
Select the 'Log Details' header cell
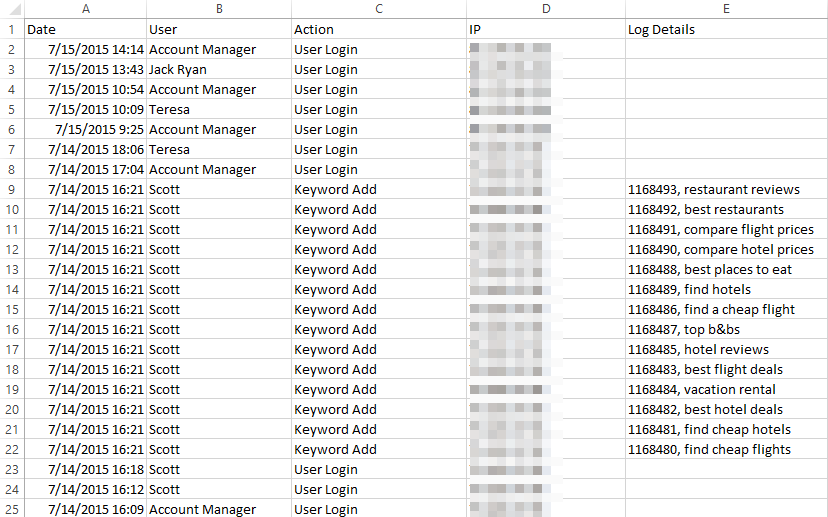[x=661, y=29]
